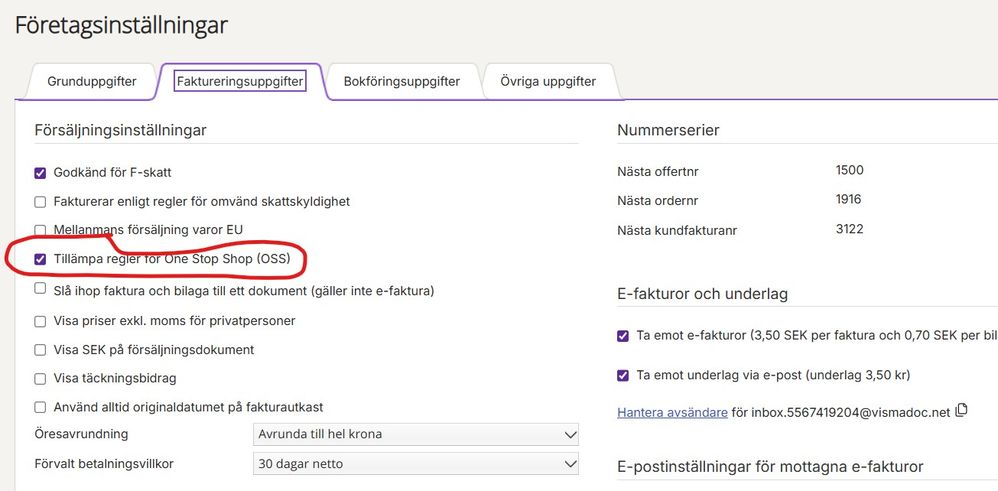This screenshot has width=998, height=491.
Task: Enable Visa täckningsbidrag checkbox
Action: pyautogui.click(x=40, y=379)
